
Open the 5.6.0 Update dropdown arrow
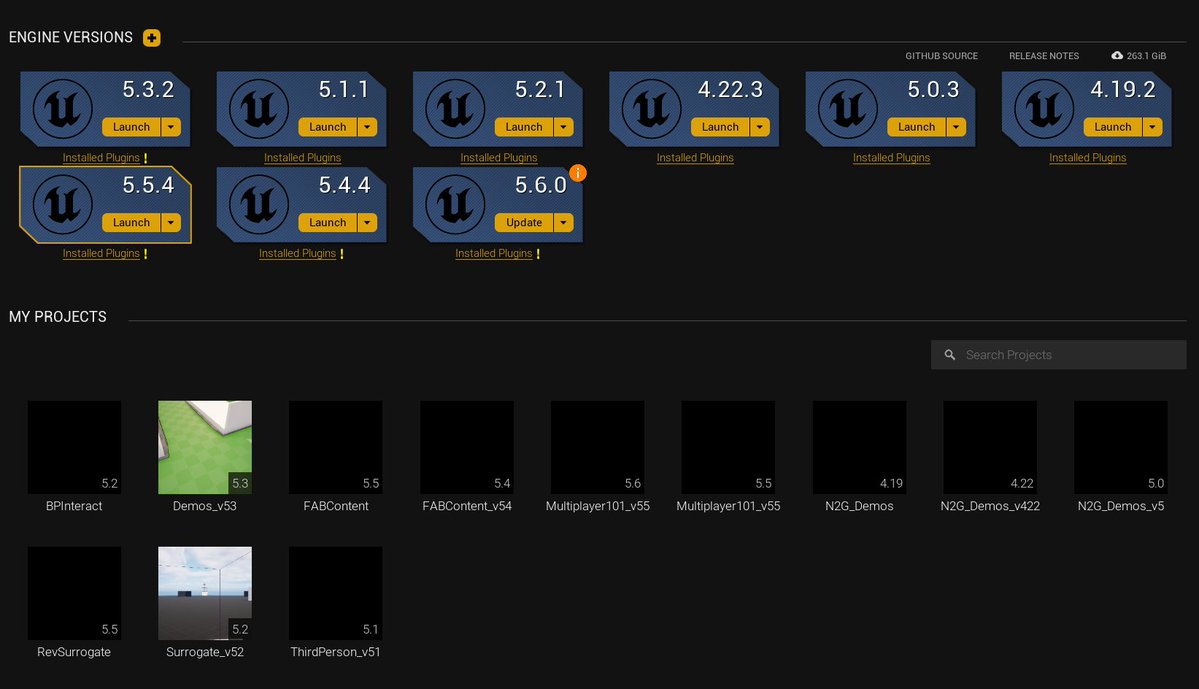(564, 223)
